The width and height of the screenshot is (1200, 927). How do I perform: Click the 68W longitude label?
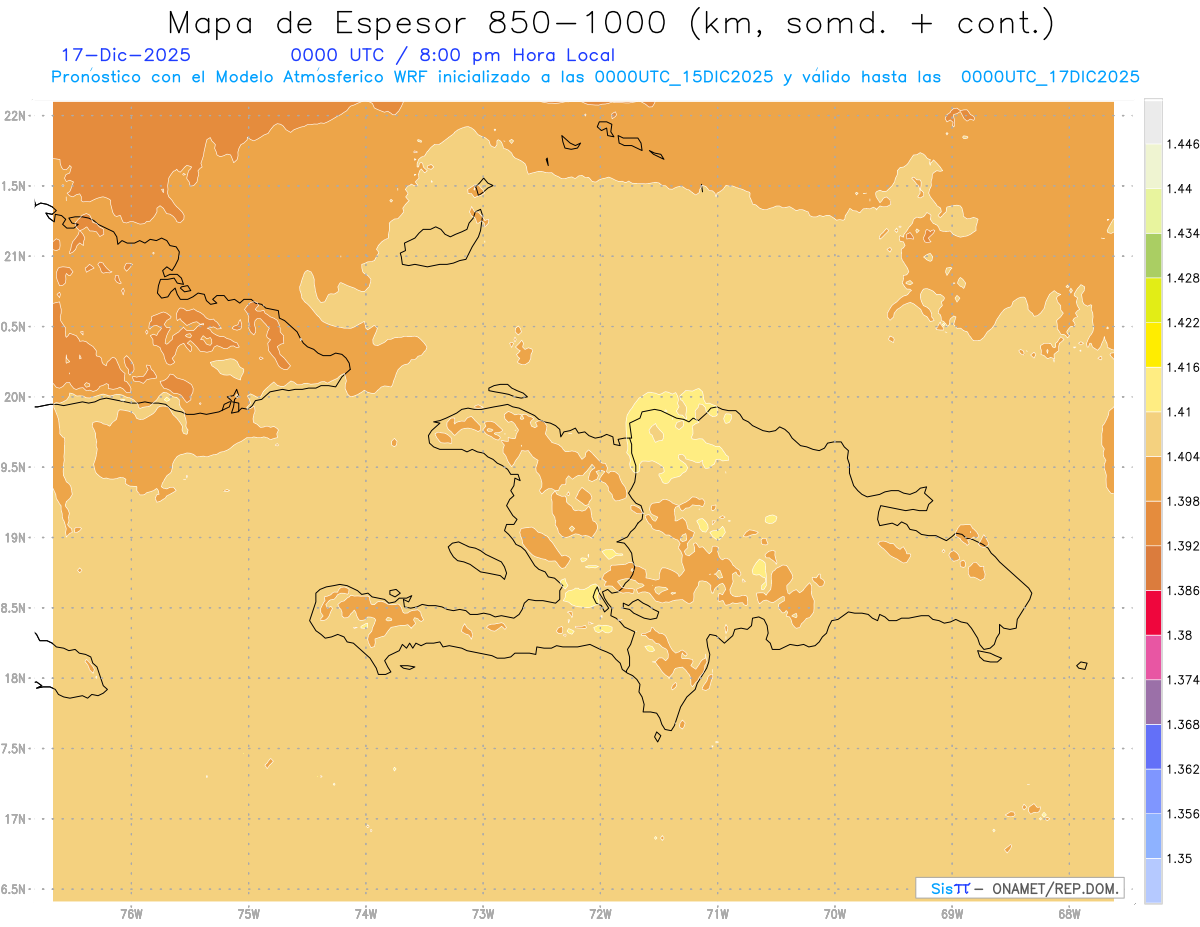[x=1069, y=915]
